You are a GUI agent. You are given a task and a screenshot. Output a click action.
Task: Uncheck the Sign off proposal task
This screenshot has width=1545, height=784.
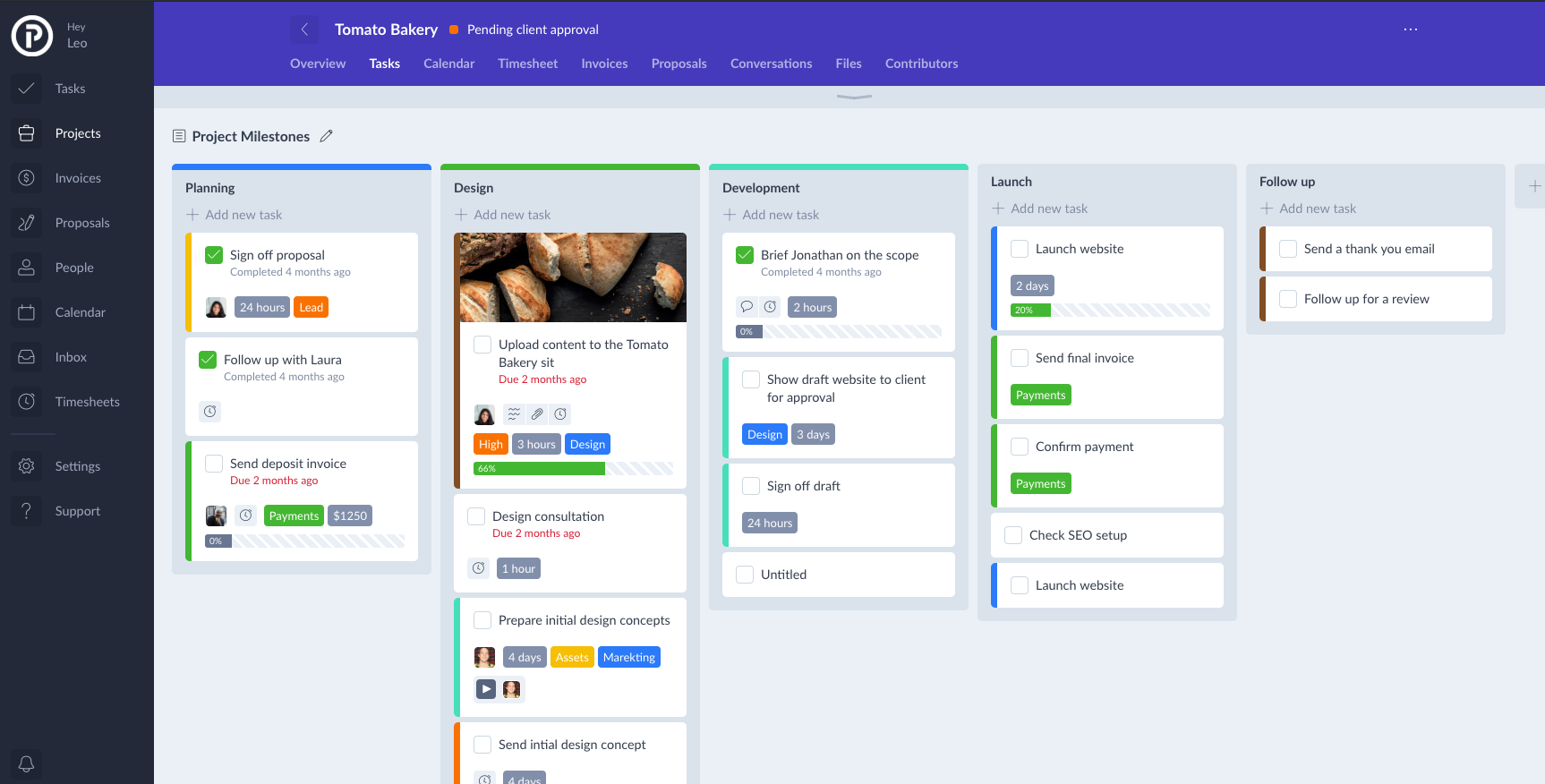[214, 255]
